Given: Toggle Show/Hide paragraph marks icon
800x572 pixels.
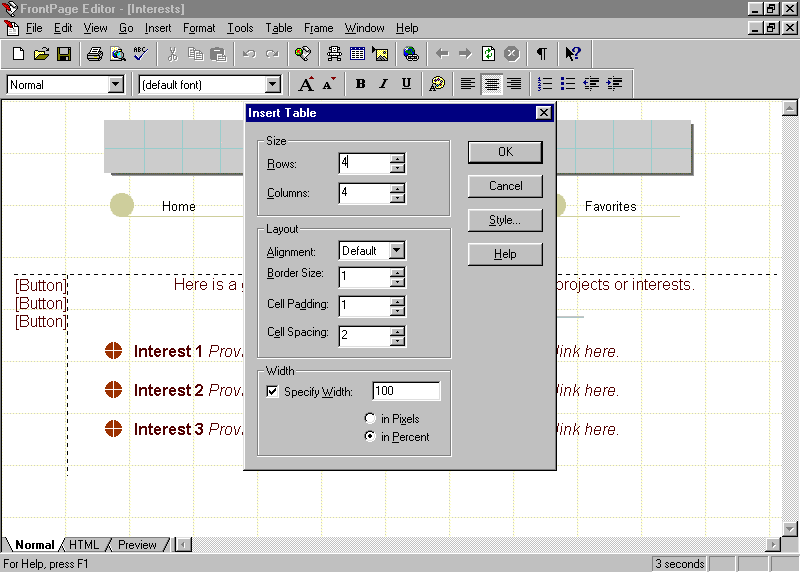Looking at the screenshot, I should point(542,54).
